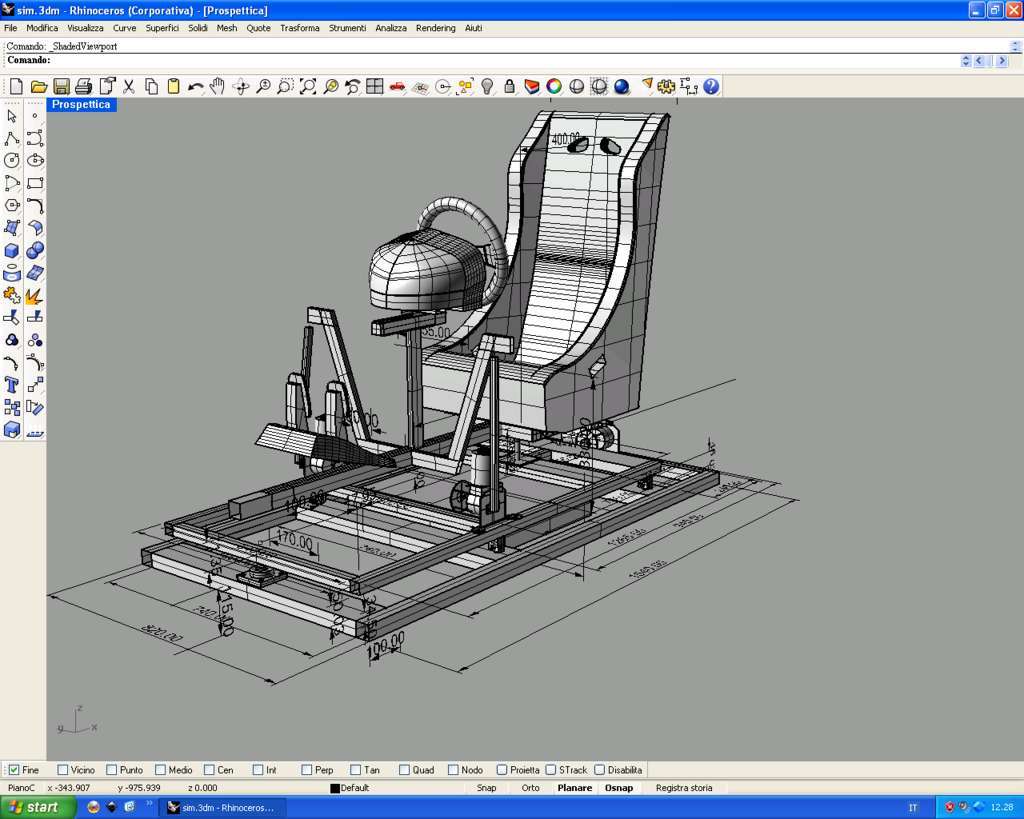Enable the Int osnap checkbox
The height and width of the screenshot is (819, 1024).
click(258, 770)
